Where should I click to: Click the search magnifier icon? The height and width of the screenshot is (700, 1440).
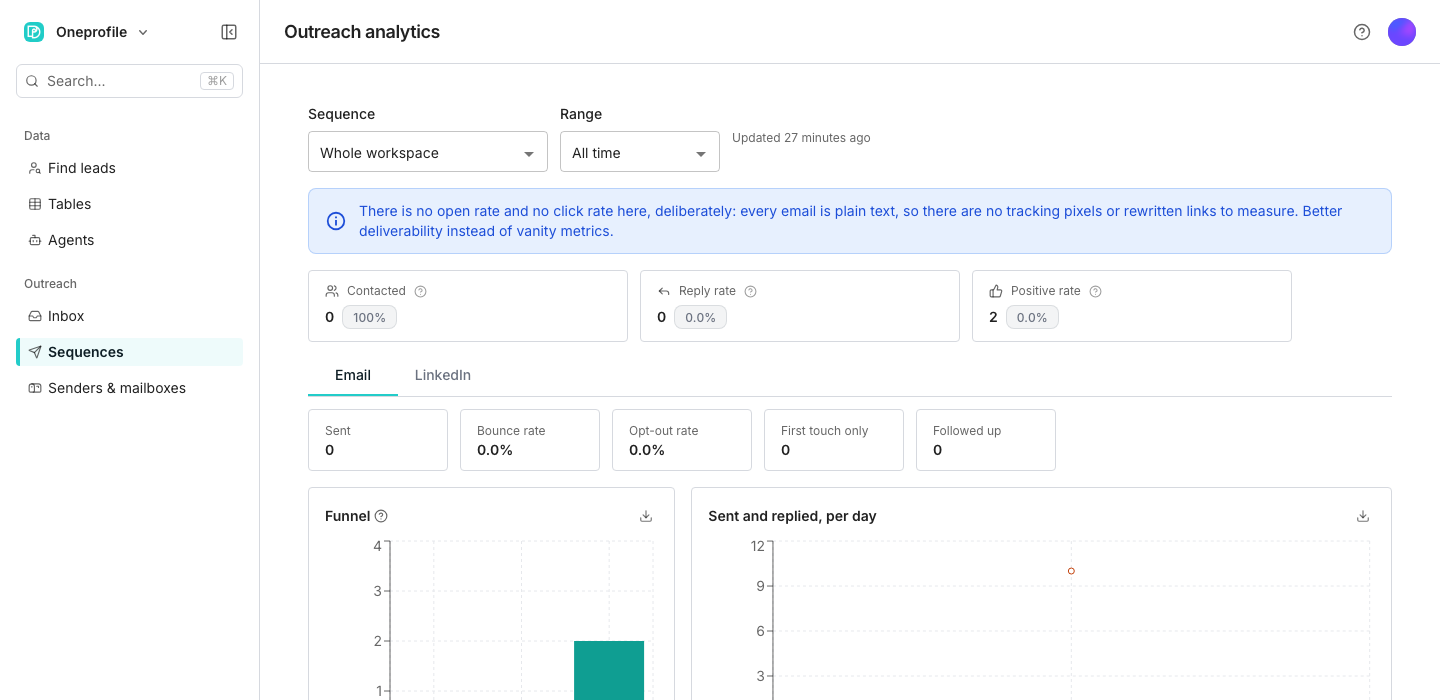click(x=33, y=81)
